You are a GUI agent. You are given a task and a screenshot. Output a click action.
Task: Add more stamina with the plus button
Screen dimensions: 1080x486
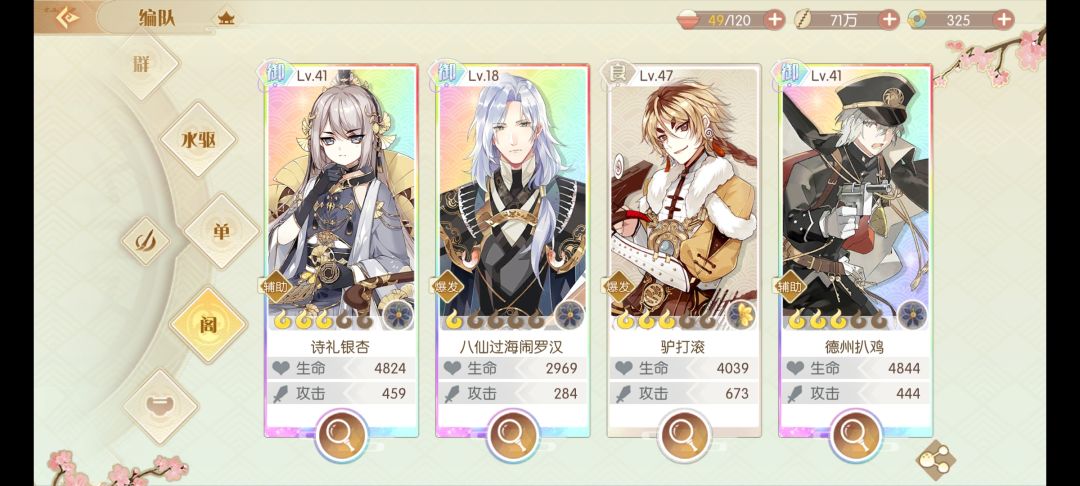776,20
